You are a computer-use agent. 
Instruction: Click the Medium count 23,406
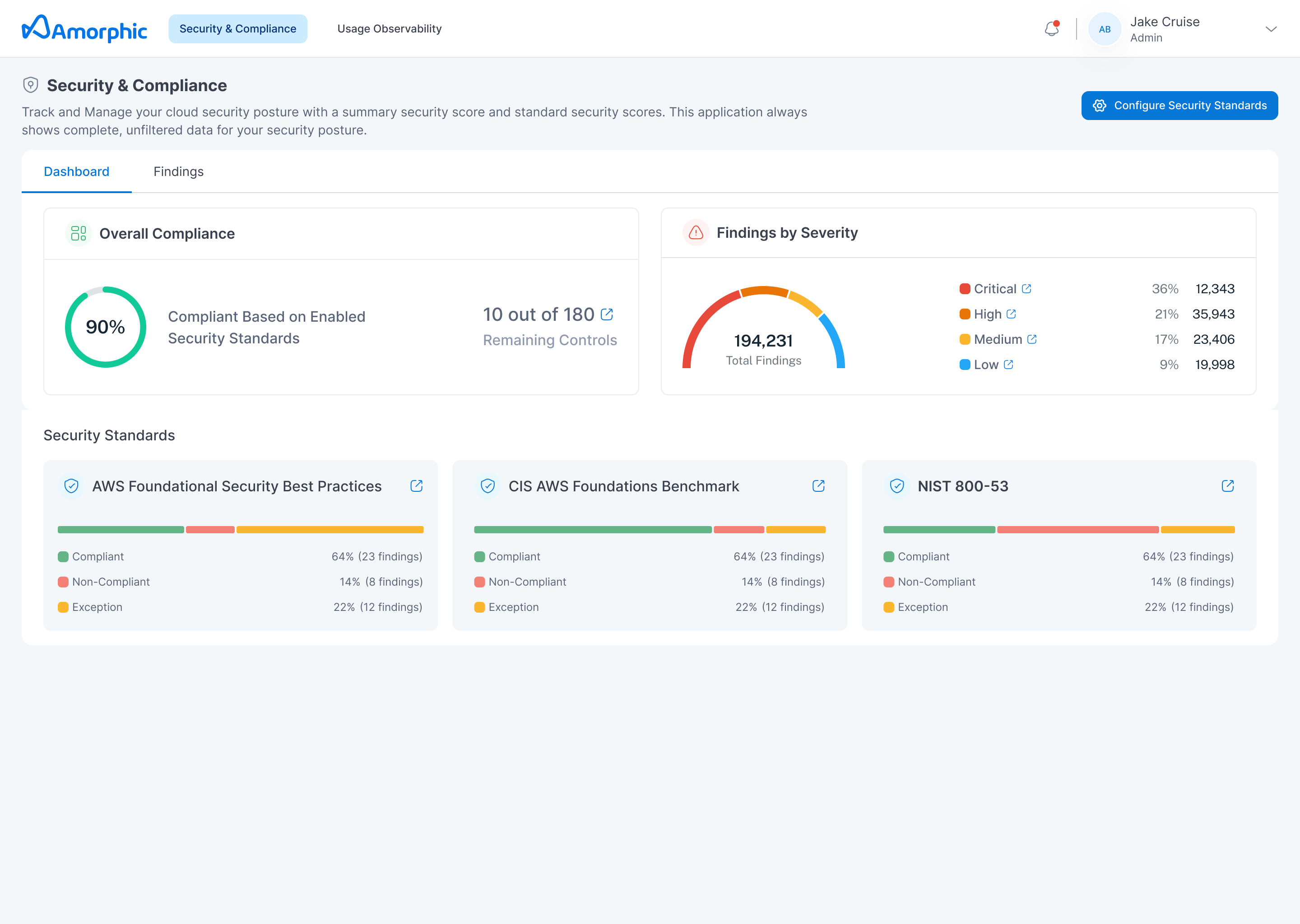(1213, 339)
